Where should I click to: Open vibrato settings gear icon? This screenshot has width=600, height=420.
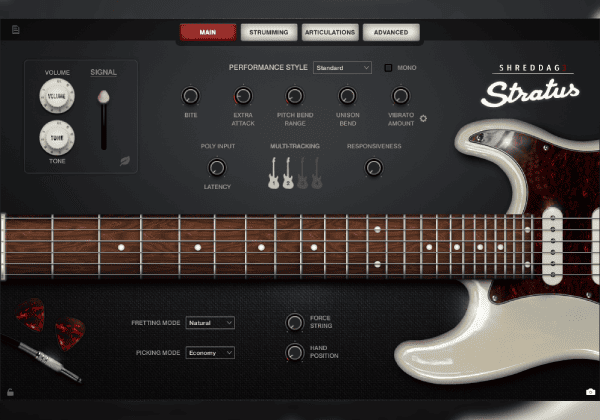tap(423, 119)
